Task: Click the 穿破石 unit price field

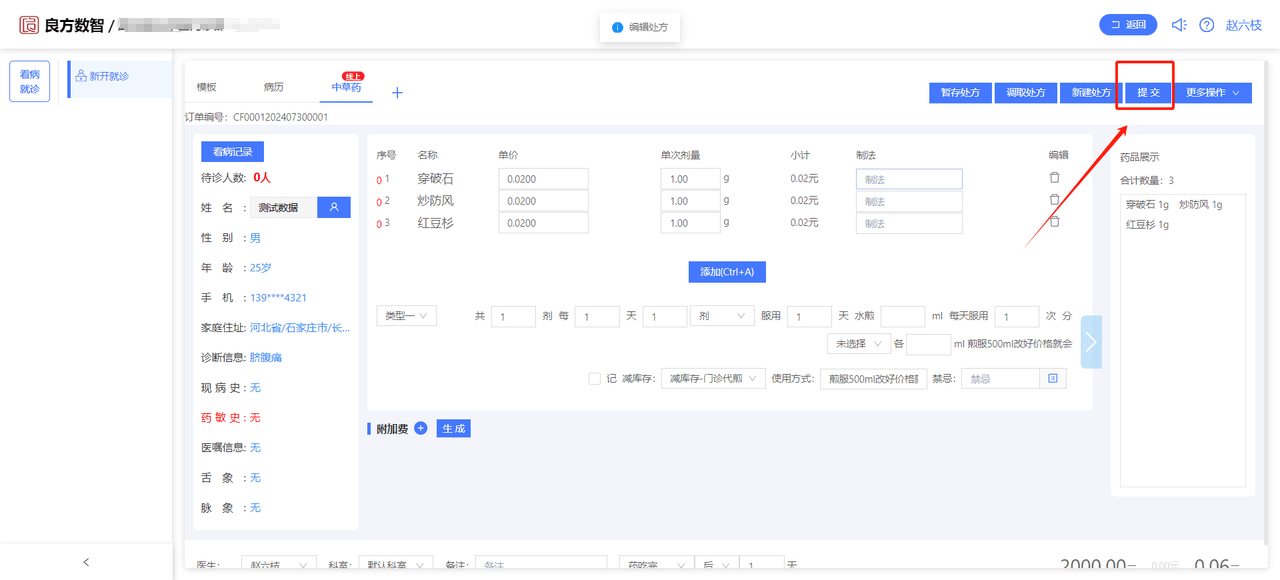Action: tap(543, 179)
